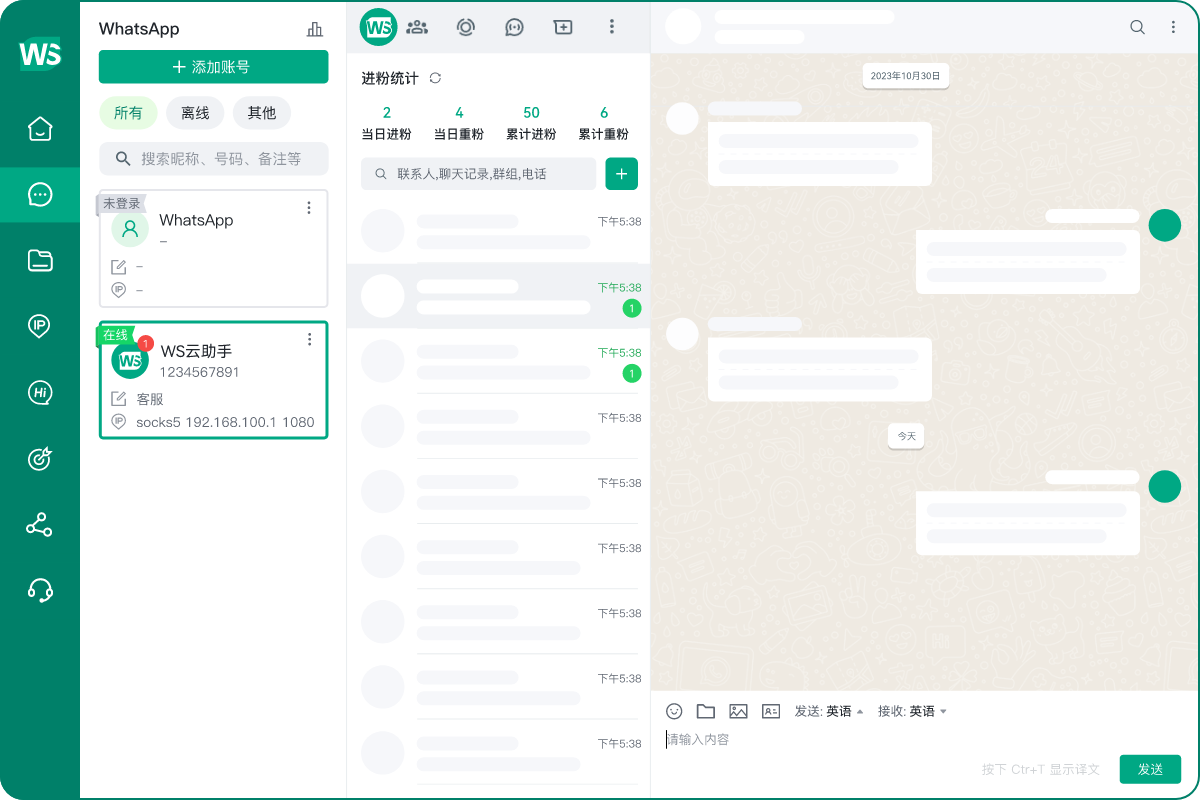Click the 2023年10月30日 date label
Screen dimensions: 1200x800
click(x=905, y=76)
